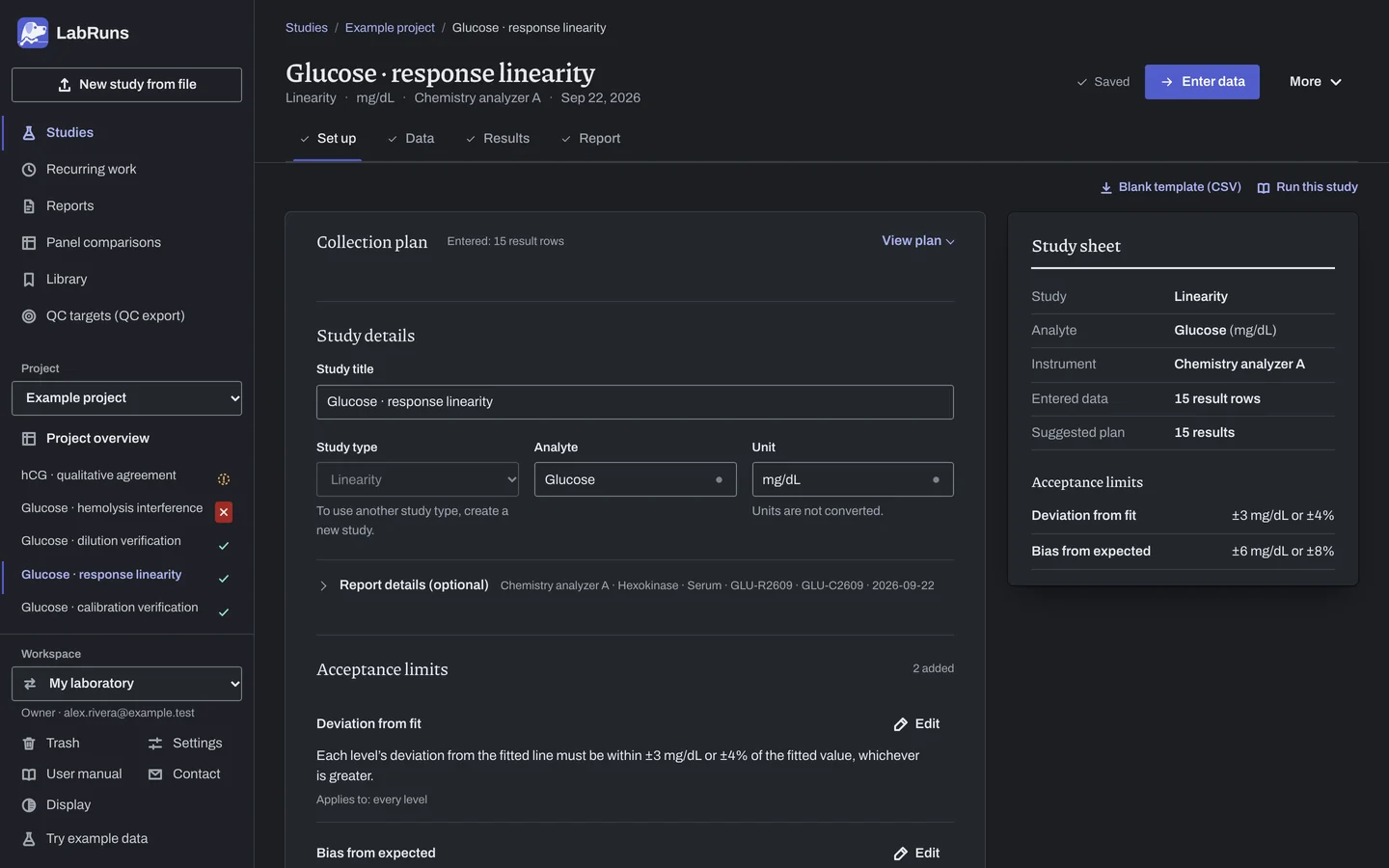Click the User manual book icon
This screenshot has width=1389, height=868.
coord(29,774)
